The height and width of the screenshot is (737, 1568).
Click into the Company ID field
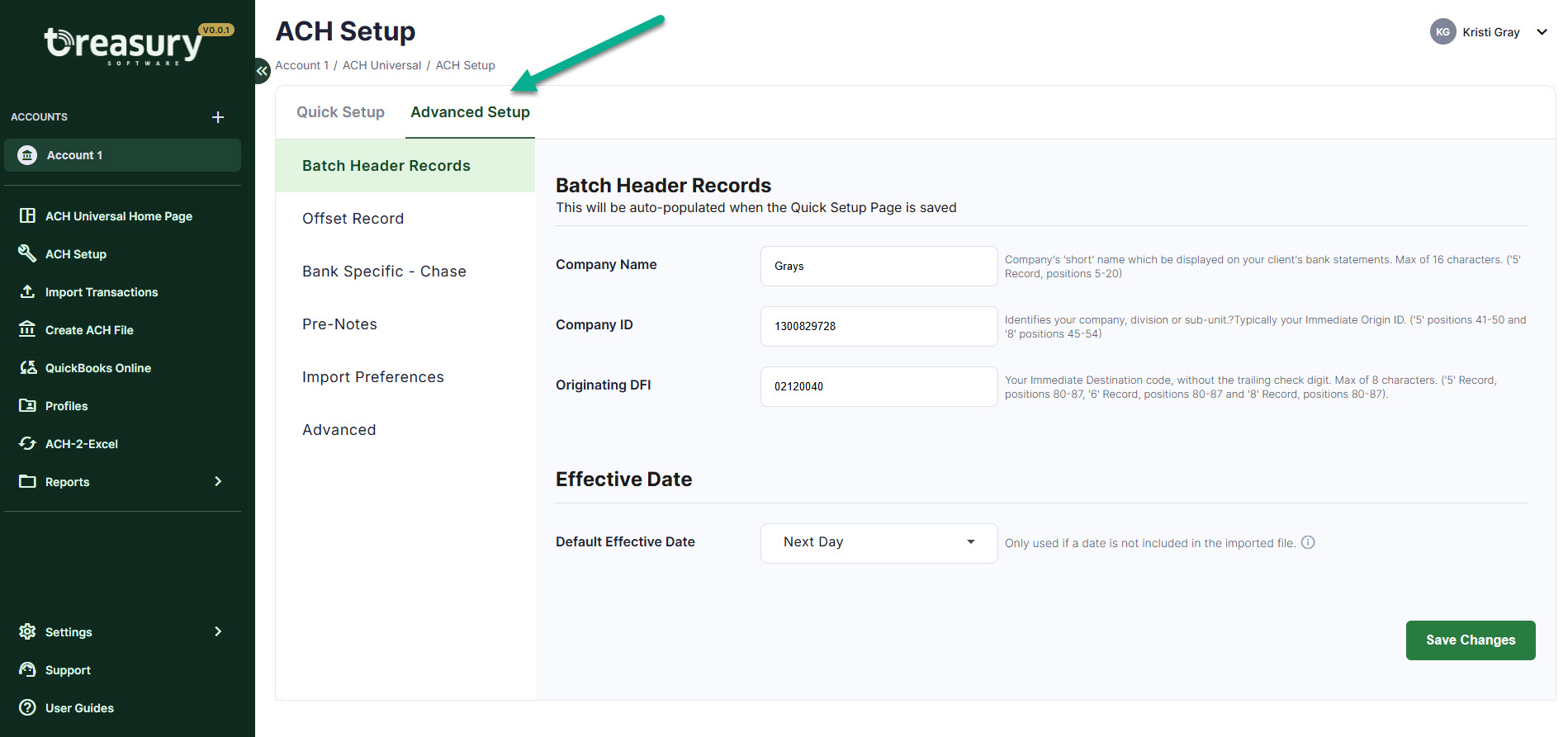coord(879,326)
